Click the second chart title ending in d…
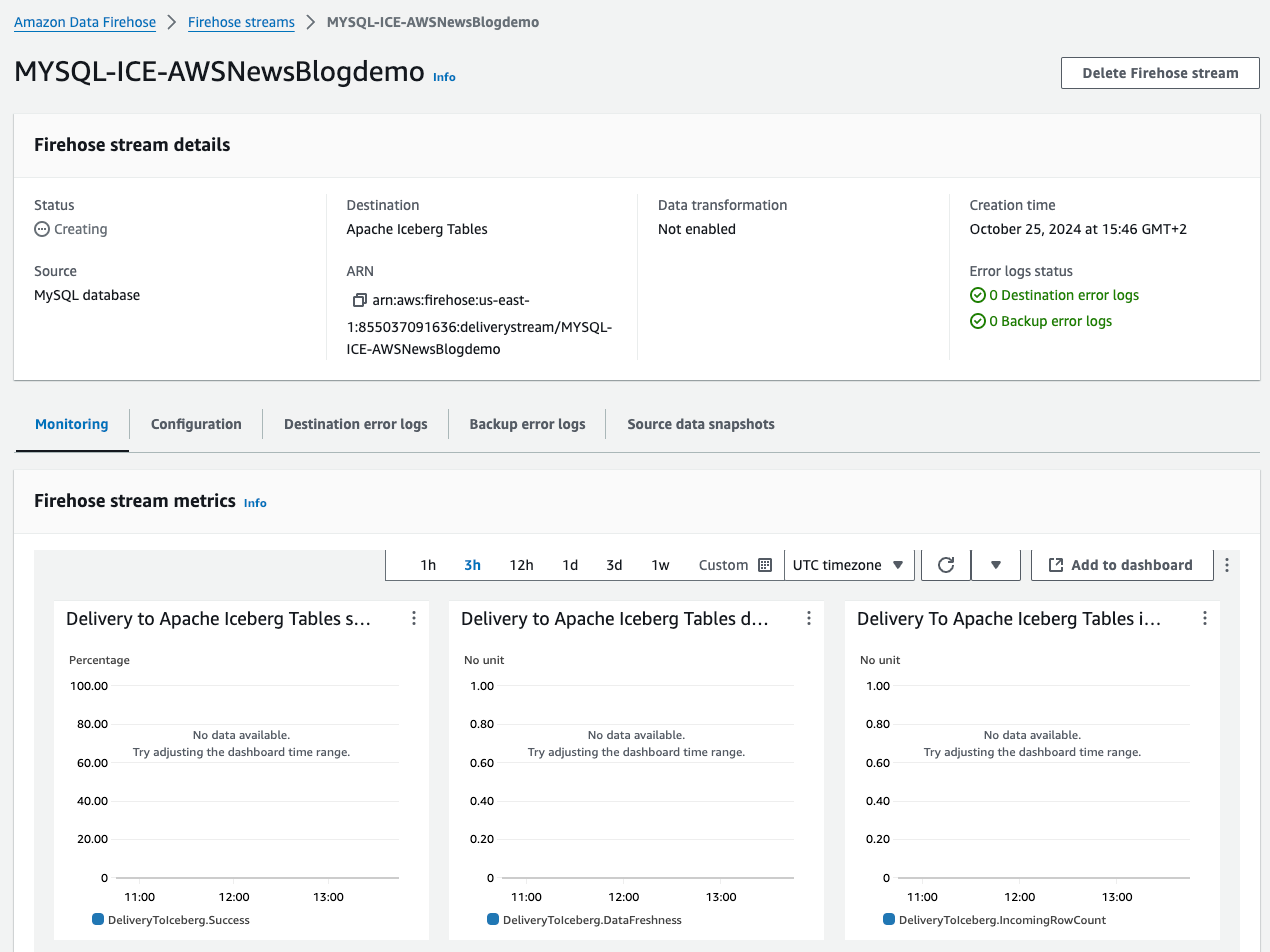Image resolution: width=1270 pixels, height=952 pixels. point(614,619)
